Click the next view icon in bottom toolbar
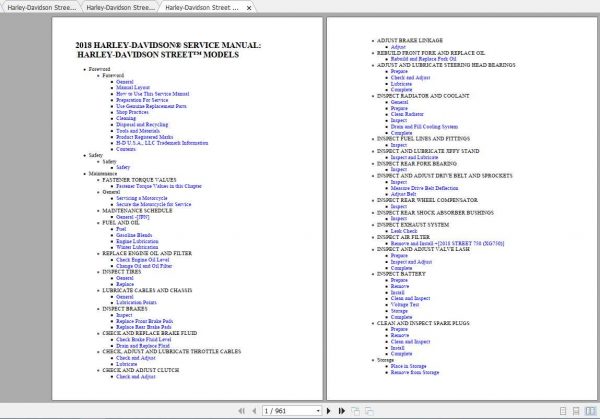600x419 pixels. point(369,411)
